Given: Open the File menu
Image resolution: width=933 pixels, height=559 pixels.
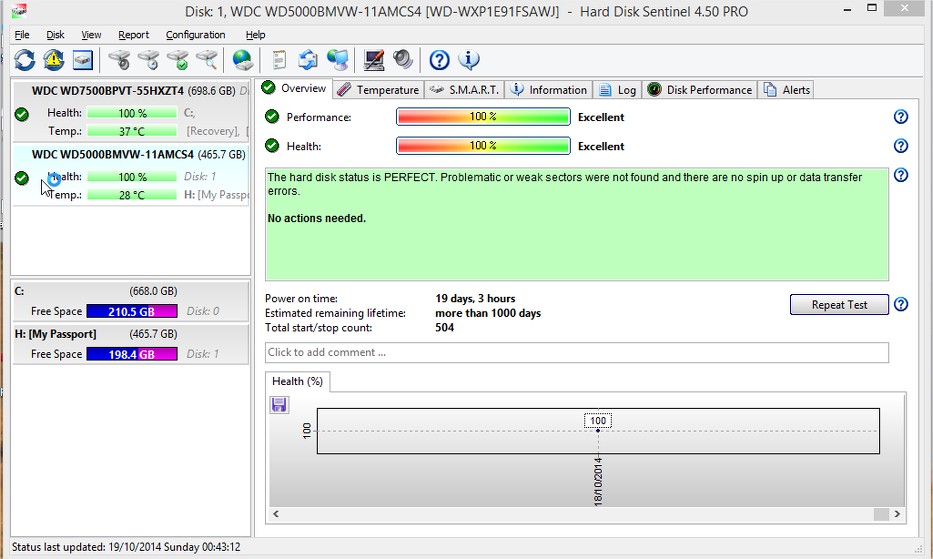Looking at the screenshot, I should (22, 35).
